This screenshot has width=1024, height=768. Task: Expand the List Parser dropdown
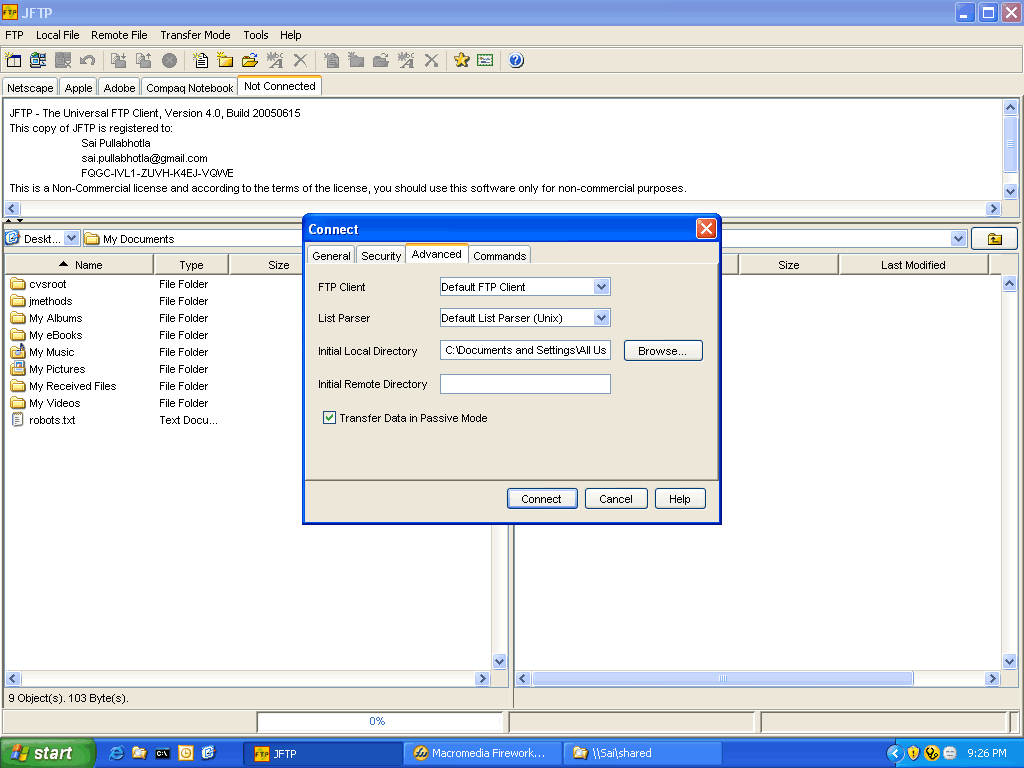(x=601, y=318)
